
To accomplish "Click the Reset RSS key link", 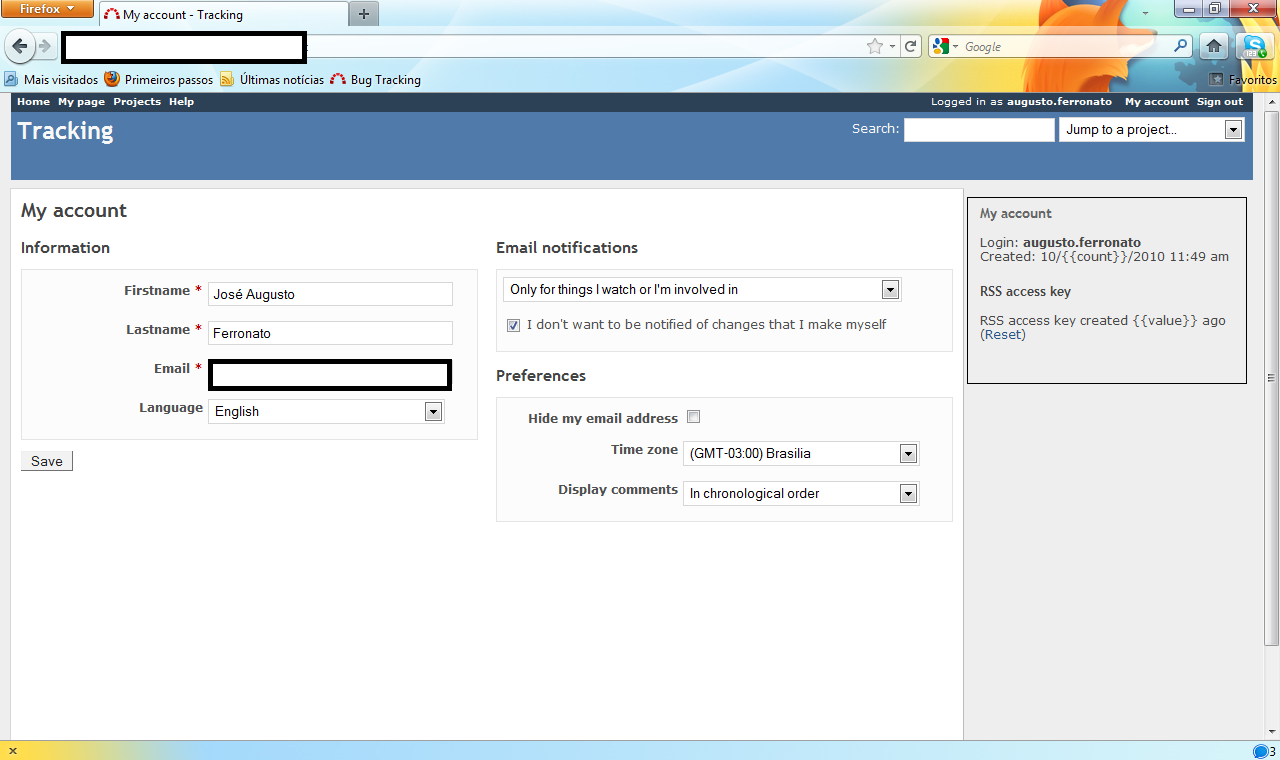I will pyautogui.click(x=1003, y=335).
